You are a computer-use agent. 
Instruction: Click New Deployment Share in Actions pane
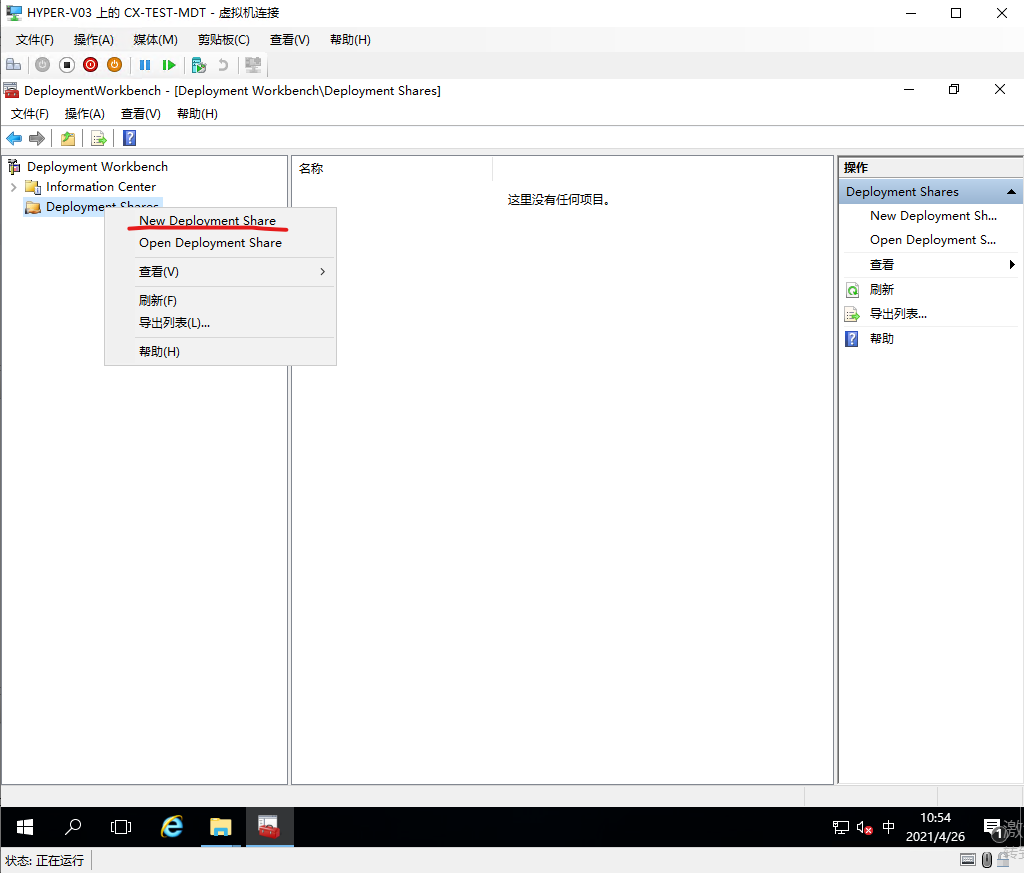(x=931, y=215)
